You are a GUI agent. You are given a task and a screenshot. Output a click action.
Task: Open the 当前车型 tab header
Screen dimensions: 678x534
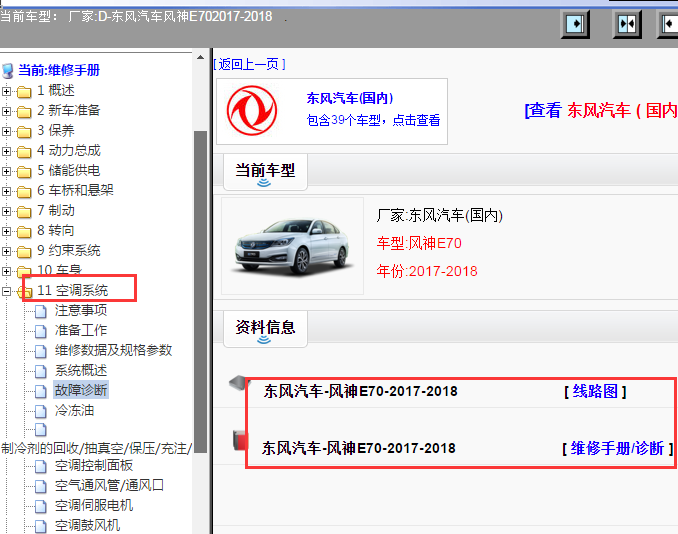pos(265,172)
